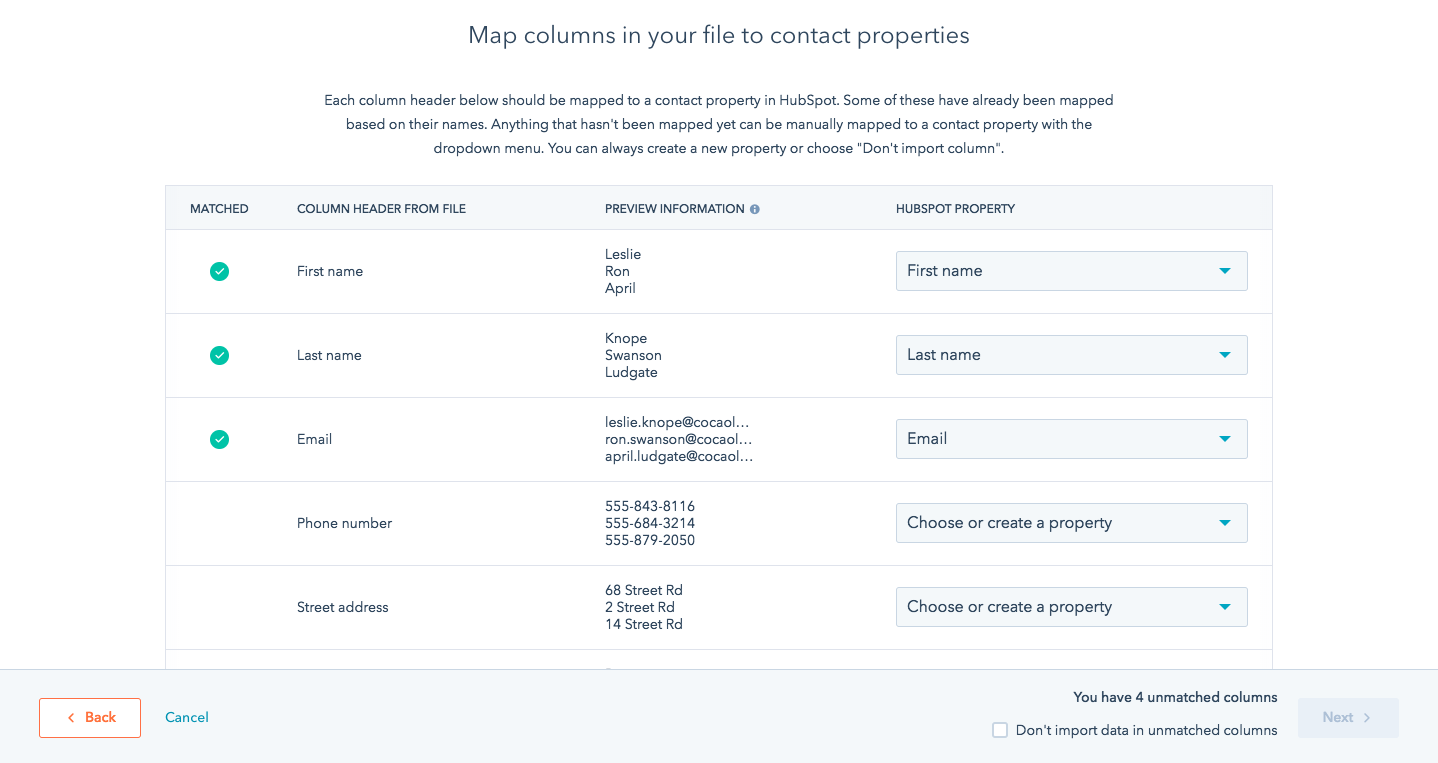Select the Phone number row label

tap(344, 522)
